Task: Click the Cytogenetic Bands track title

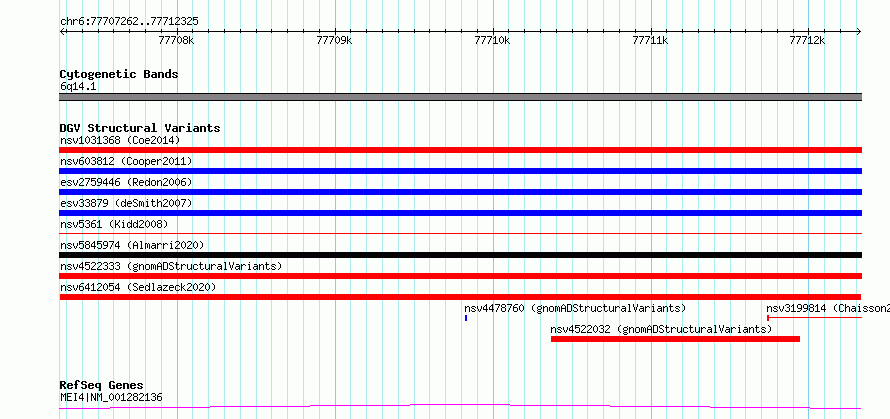Action: [119, 74]
